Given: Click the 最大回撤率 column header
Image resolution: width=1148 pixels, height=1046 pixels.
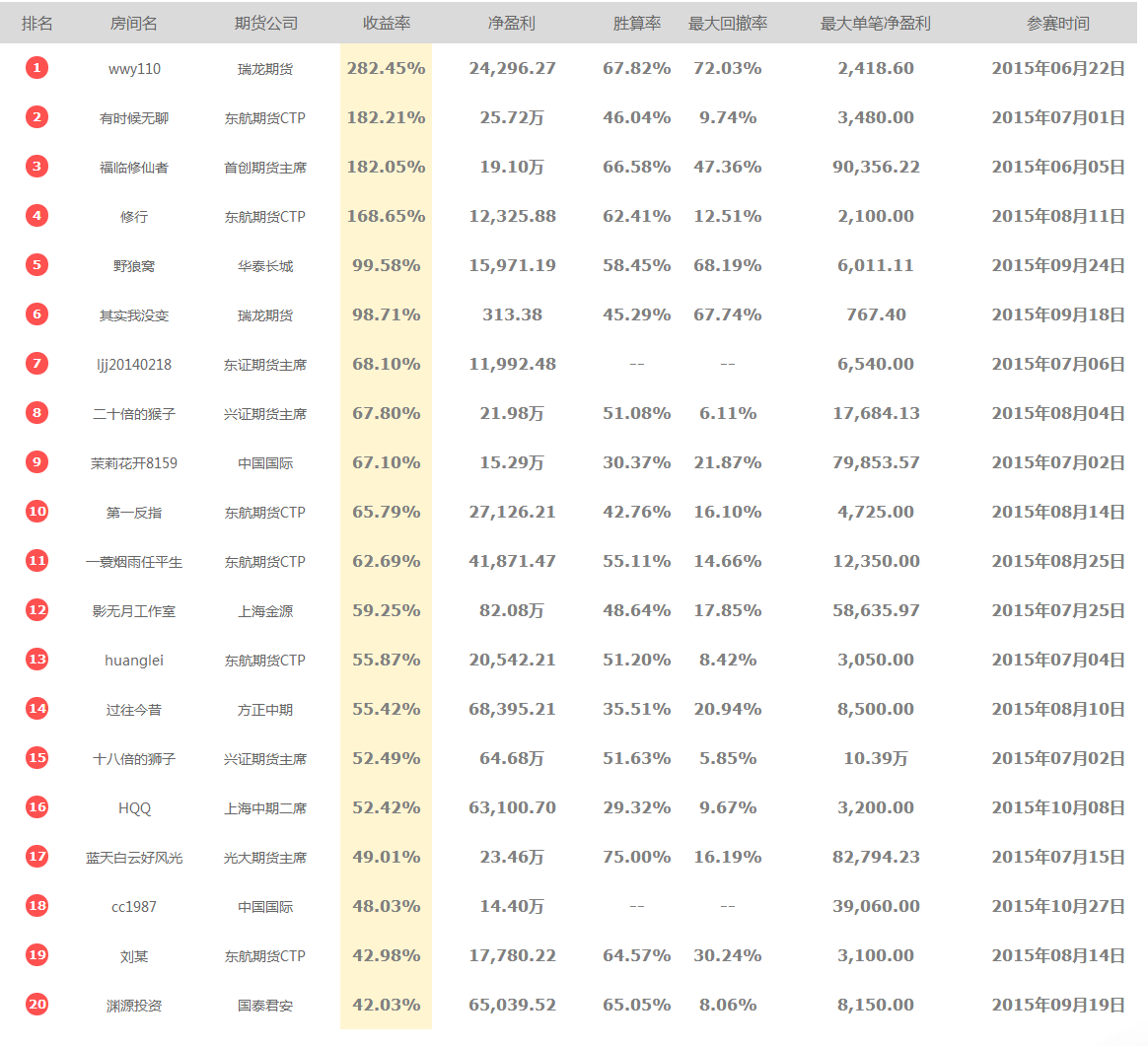Looking at the screenshot, I should [728, 24].
